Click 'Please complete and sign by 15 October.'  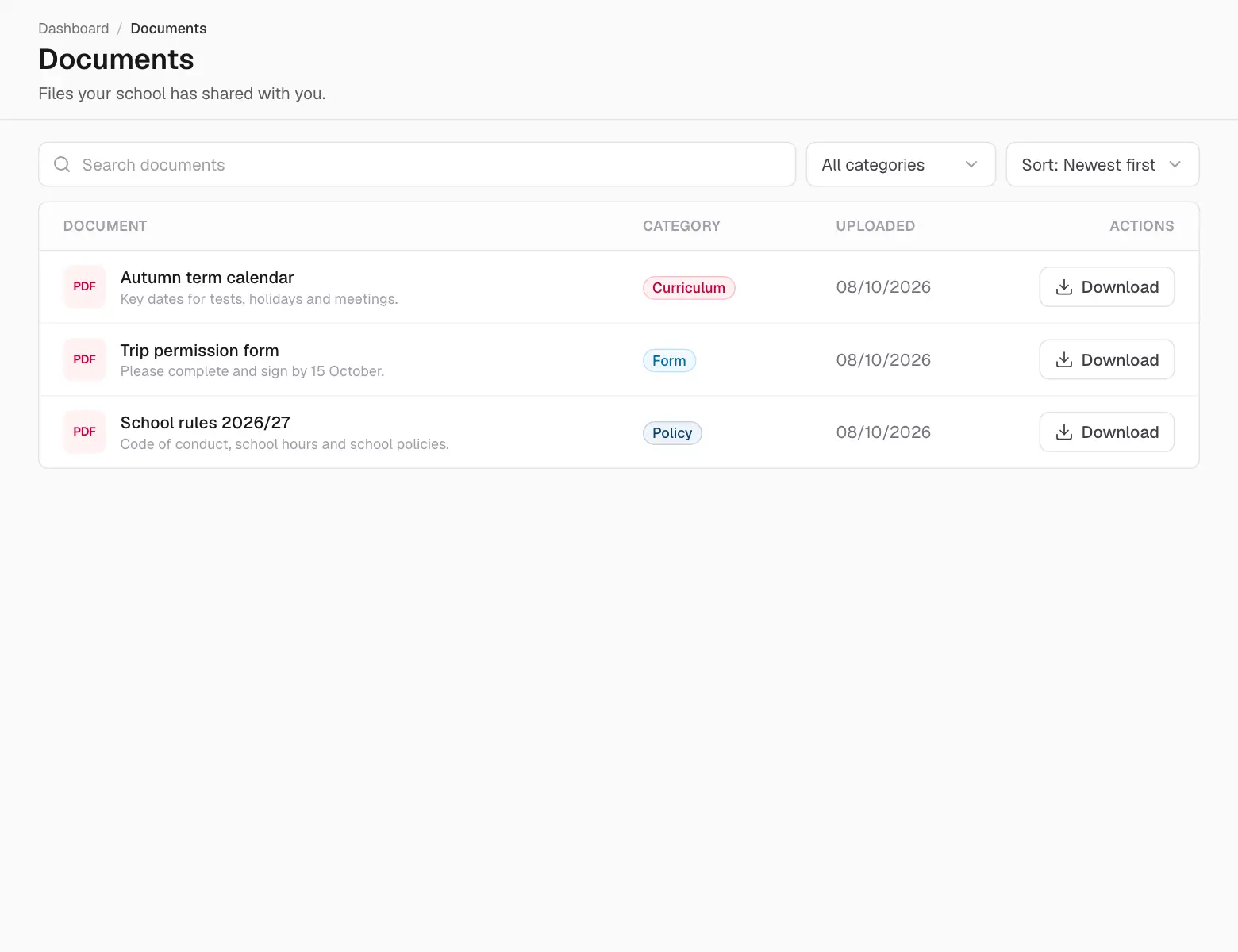pyautogui.click(x=252, y=371)
